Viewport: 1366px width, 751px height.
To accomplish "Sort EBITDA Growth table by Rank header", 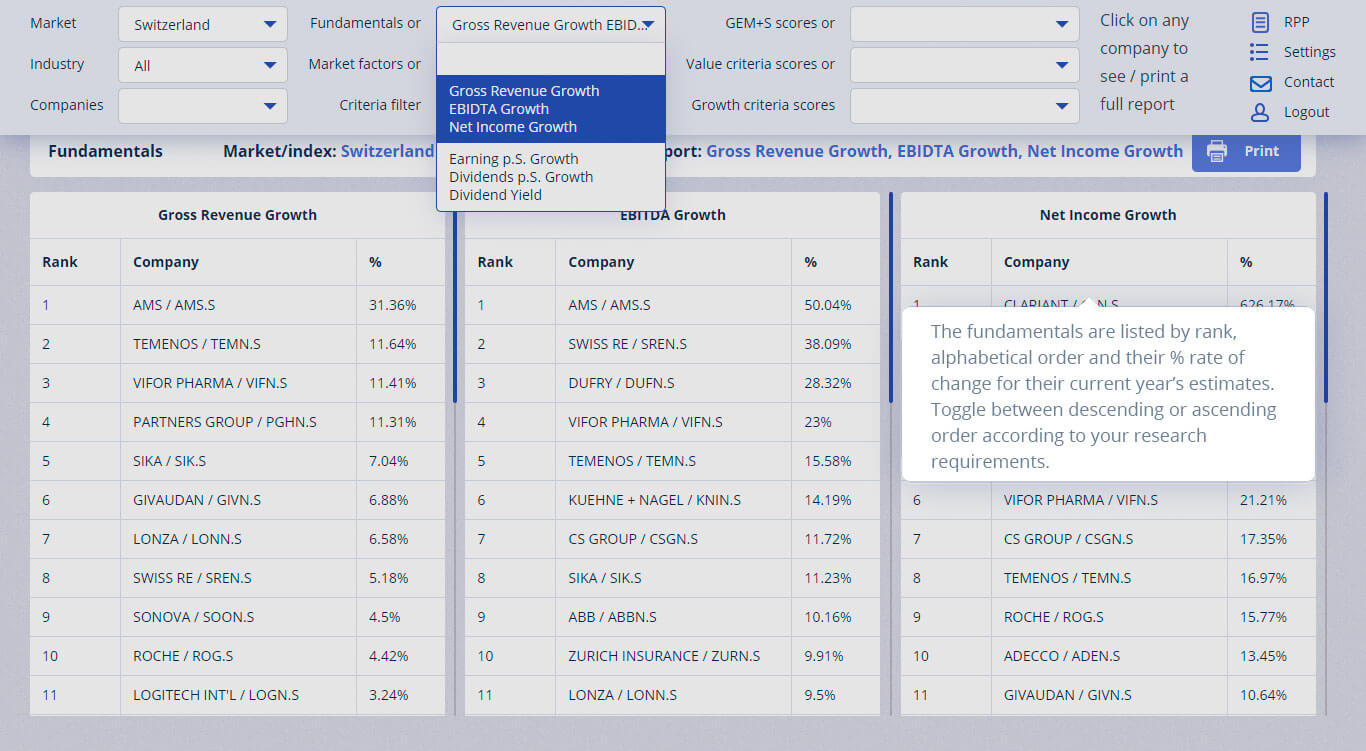I will coord(495,262).
